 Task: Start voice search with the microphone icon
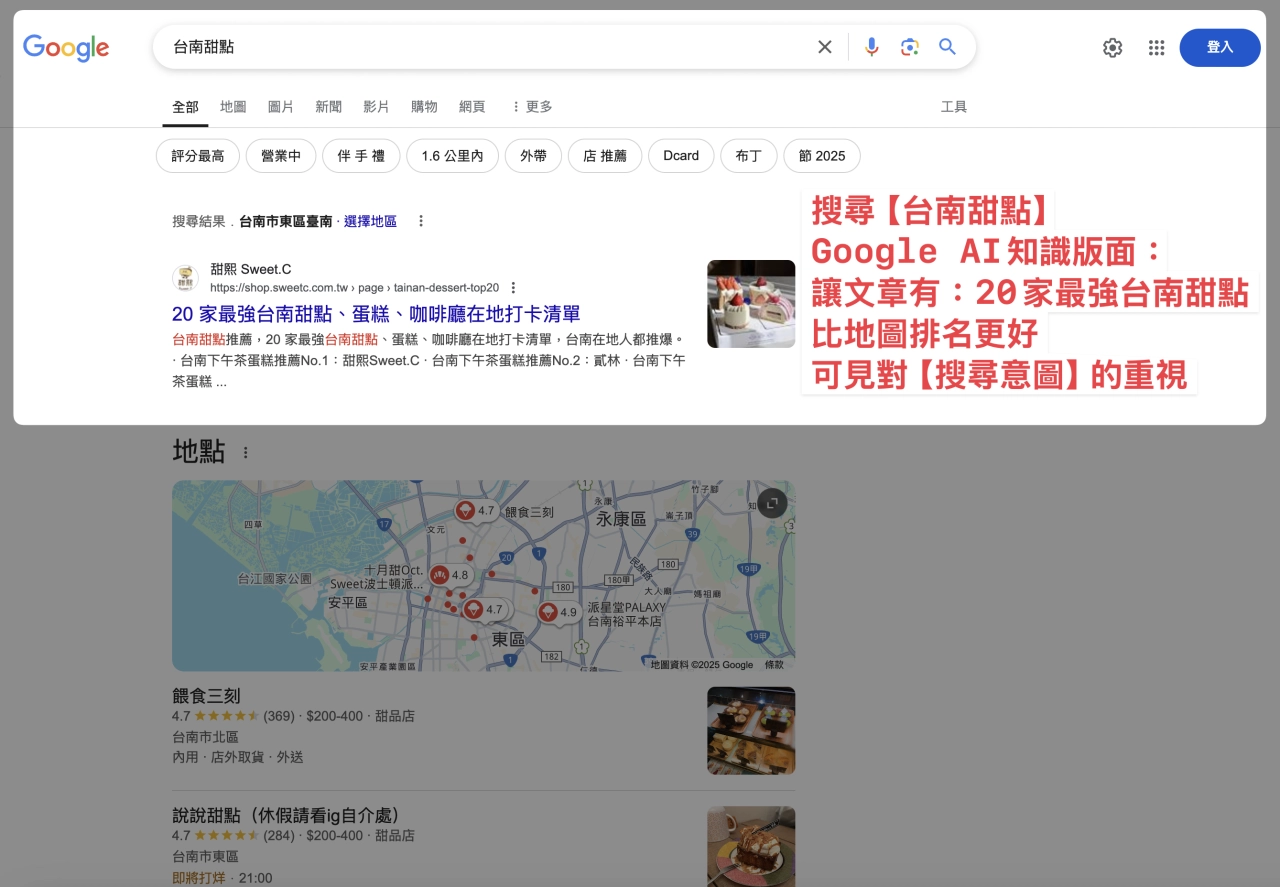tap(872, 47)
